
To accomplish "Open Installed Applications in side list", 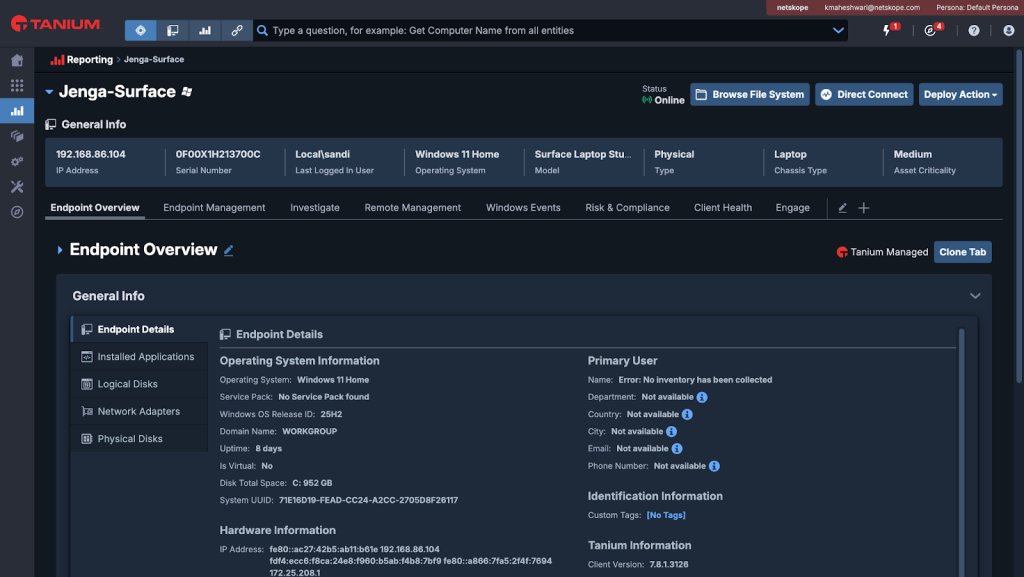I will pyautogui.click(x=138, y=357).
